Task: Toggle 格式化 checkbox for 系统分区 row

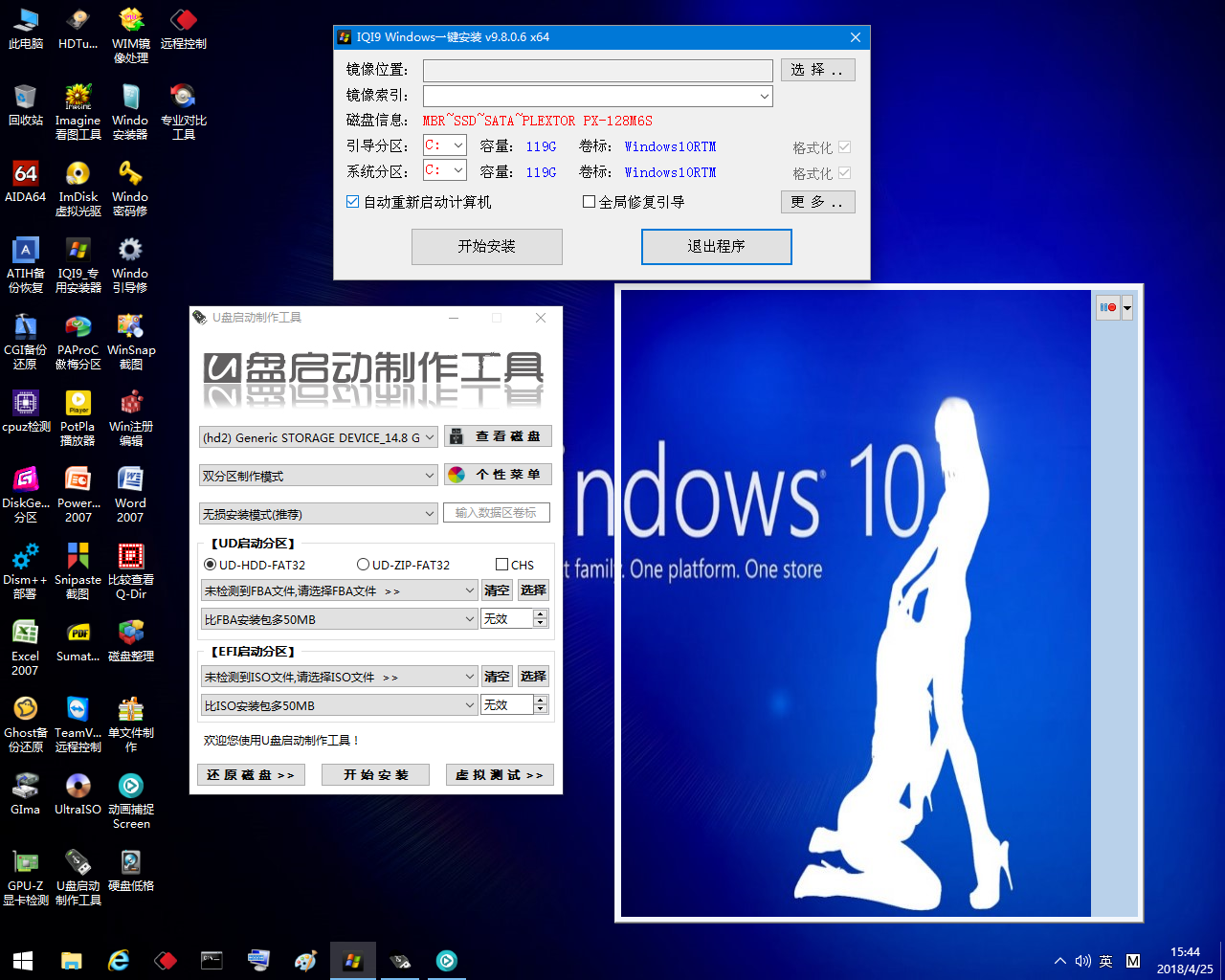Action: point(844,172)
